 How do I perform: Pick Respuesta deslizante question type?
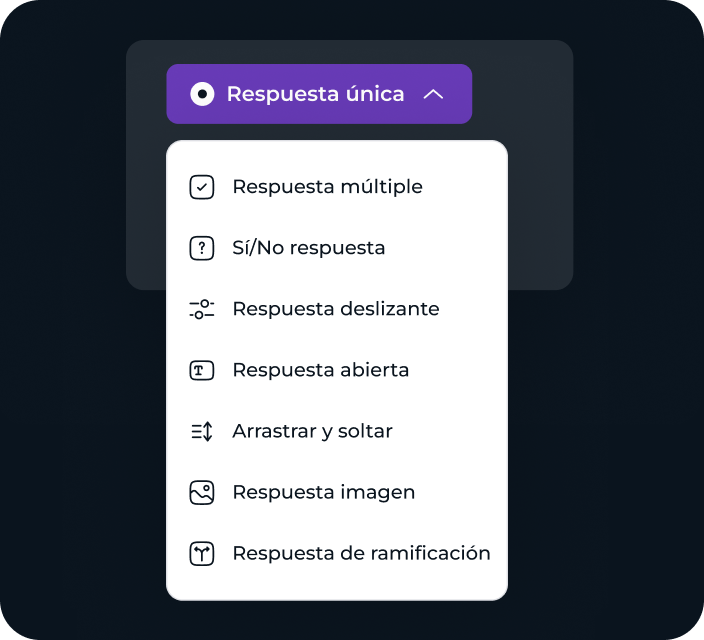(336, 309)
